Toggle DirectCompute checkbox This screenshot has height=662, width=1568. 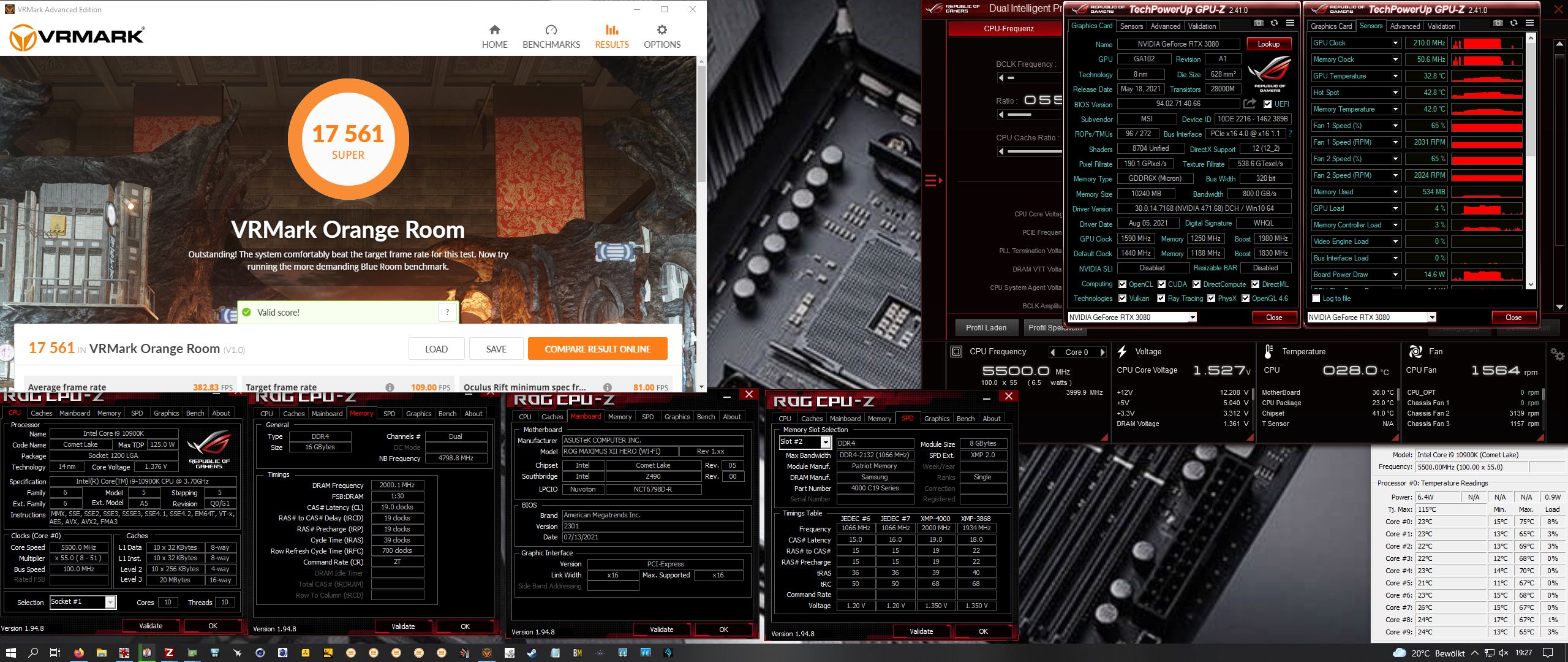pos(1197,284)
